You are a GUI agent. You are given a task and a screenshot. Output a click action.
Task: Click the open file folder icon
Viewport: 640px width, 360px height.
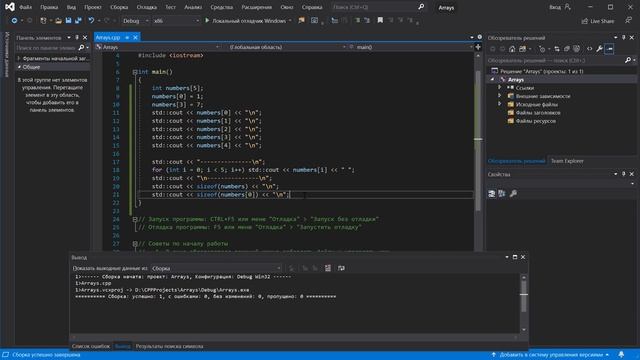coord(58,20)
